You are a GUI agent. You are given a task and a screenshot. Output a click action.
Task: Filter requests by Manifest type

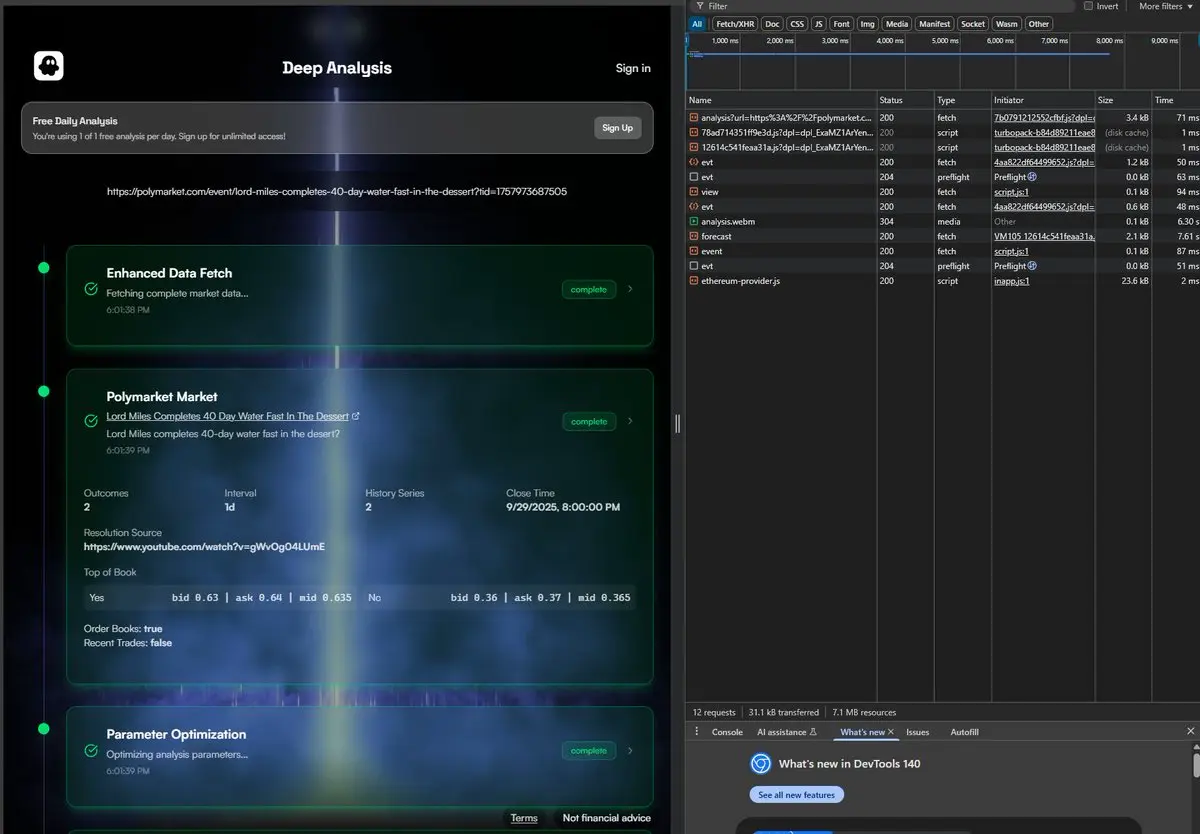click(935, 24)
